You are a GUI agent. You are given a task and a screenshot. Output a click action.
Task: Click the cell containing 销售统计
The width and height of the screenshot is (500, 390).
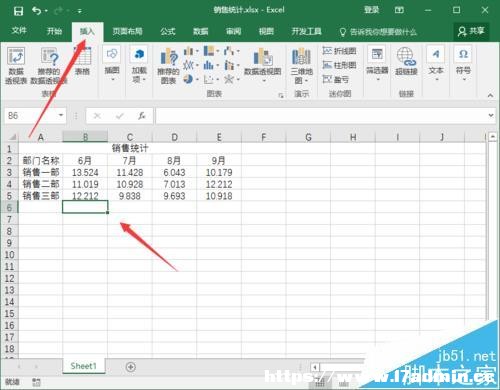point(130,148)
